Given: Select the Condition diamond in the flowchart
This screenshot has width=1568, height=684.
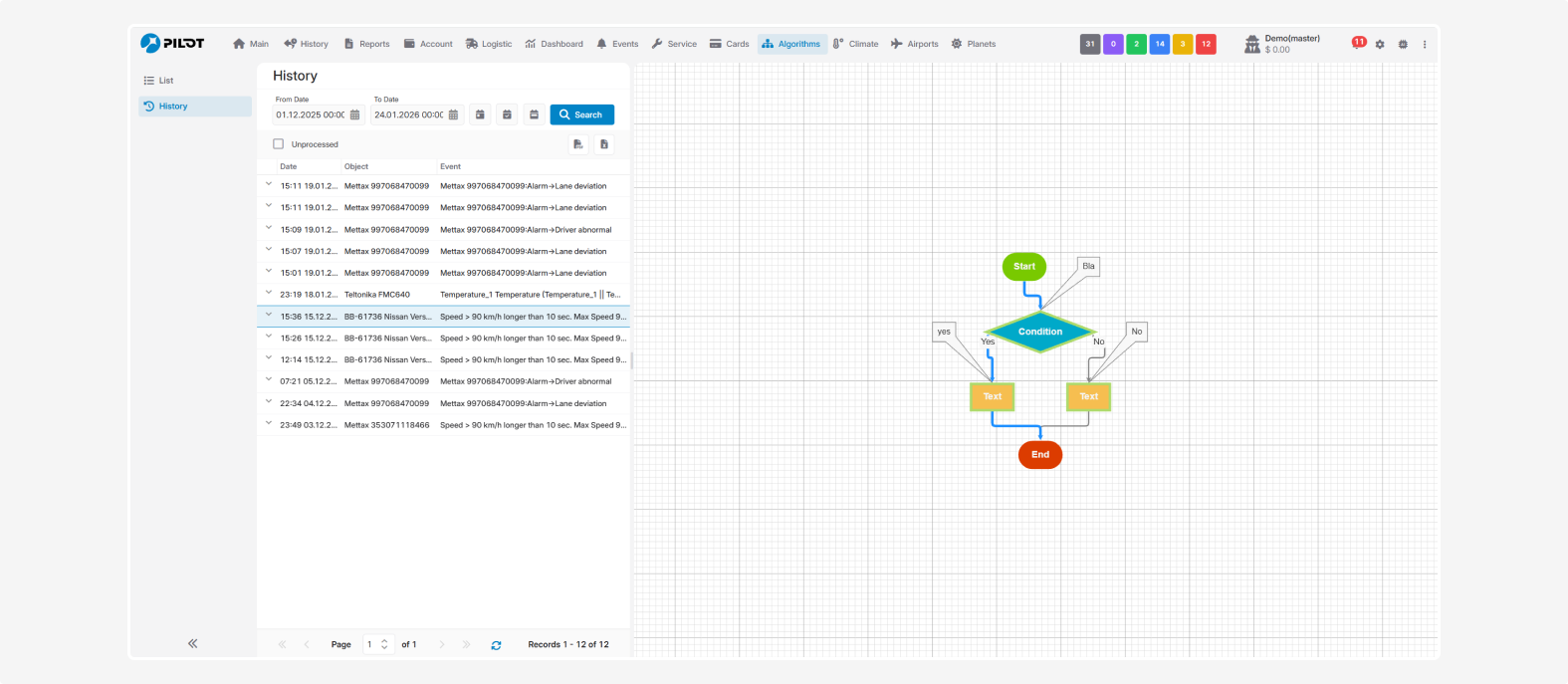Looking at the screenshot, I should pos(1039,332).
